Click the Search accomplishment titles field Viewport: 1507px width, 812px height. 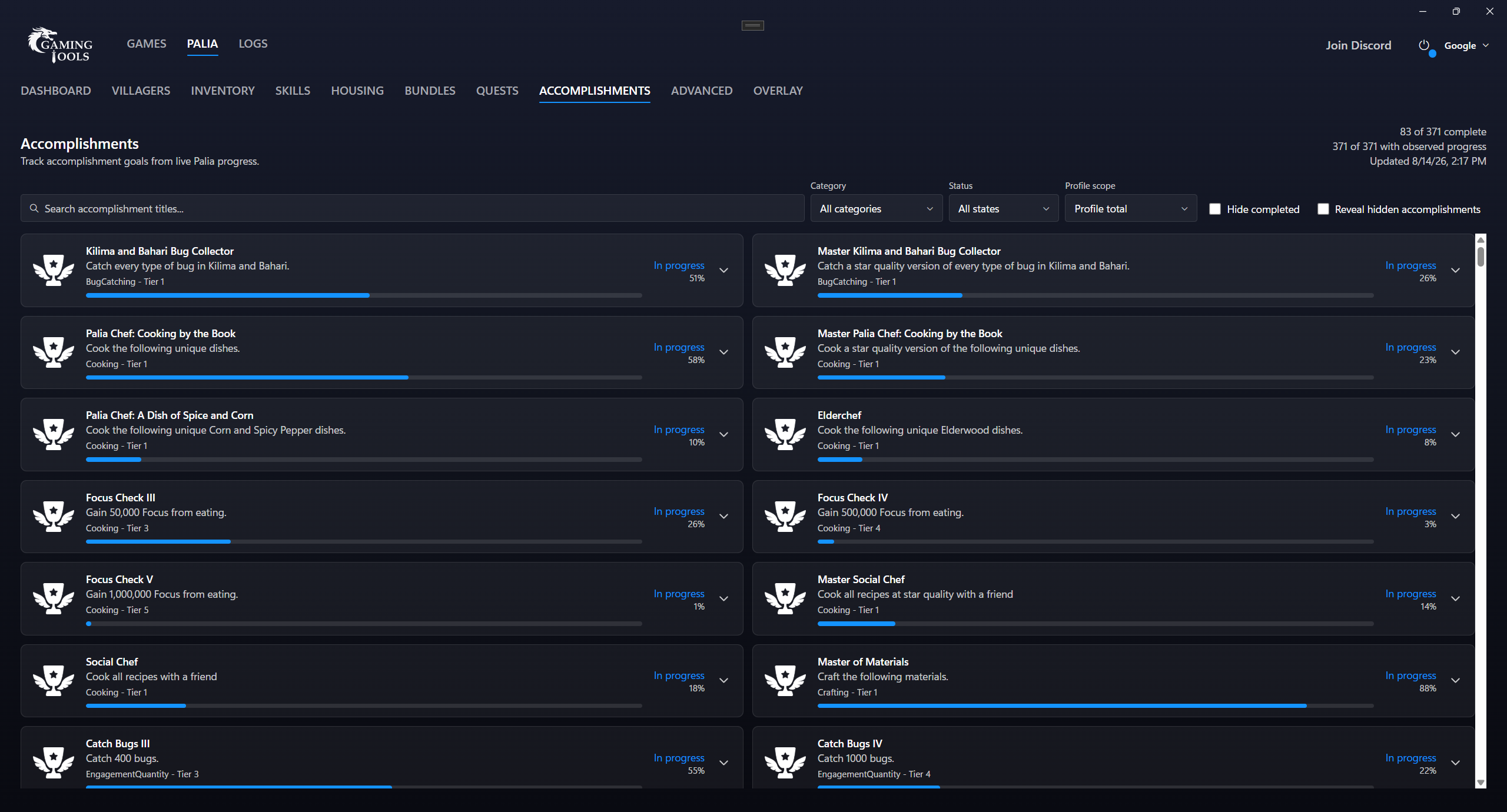(413, 208)
